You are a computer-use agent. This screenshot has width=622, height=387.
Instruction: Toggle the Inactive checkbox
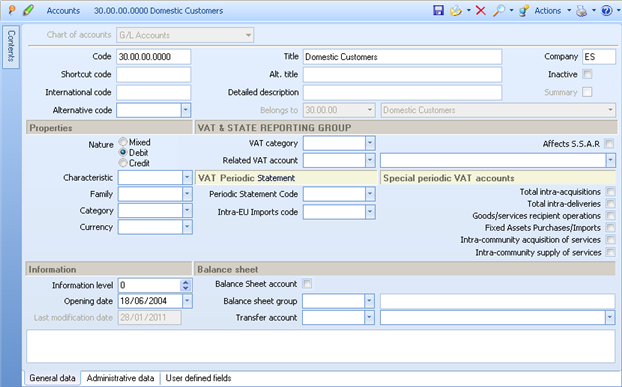coord(587,74)
